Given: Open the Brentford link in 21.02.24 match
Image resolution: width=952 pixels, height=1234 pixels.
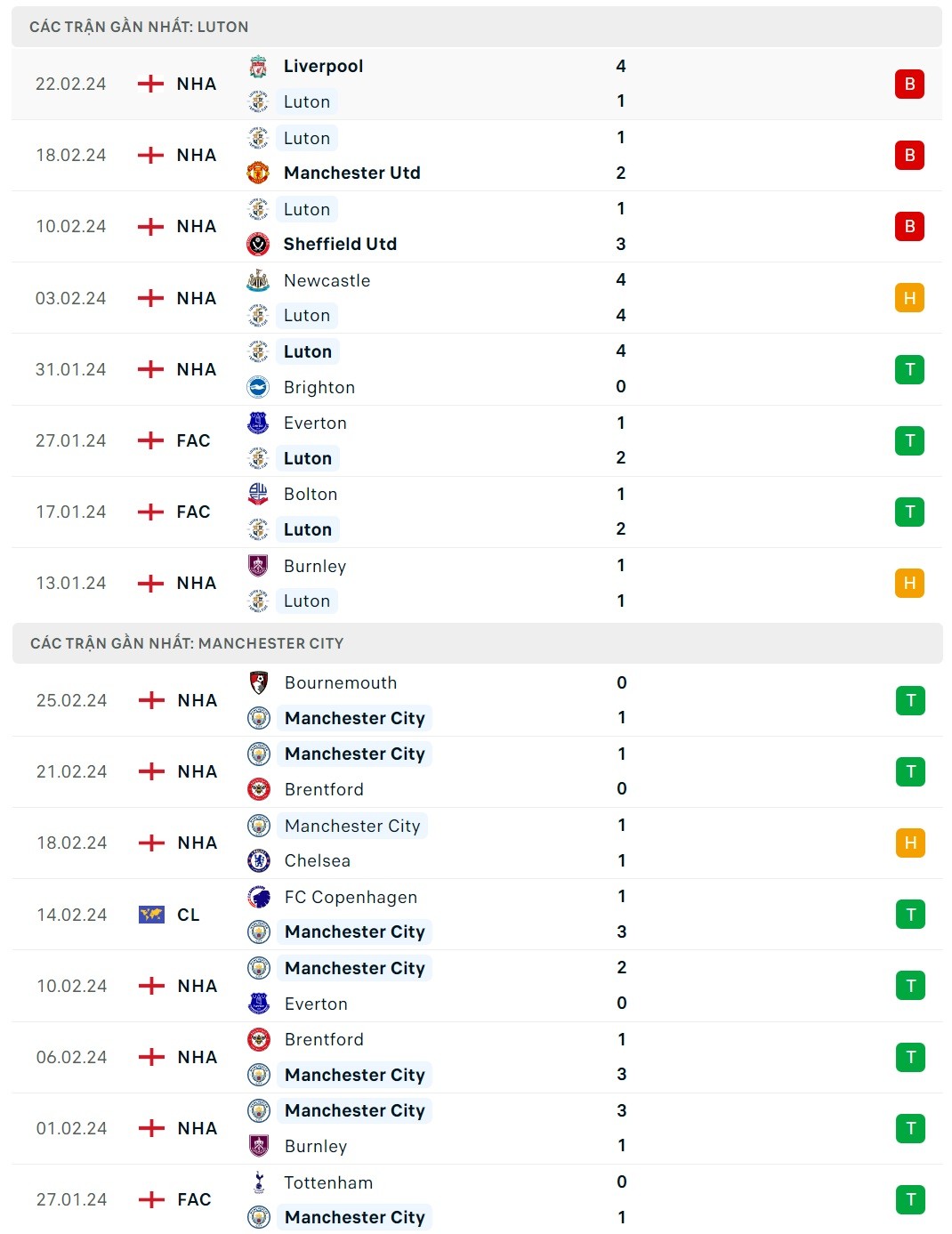Looking at the screenshot, I should [x=324, y=789].
